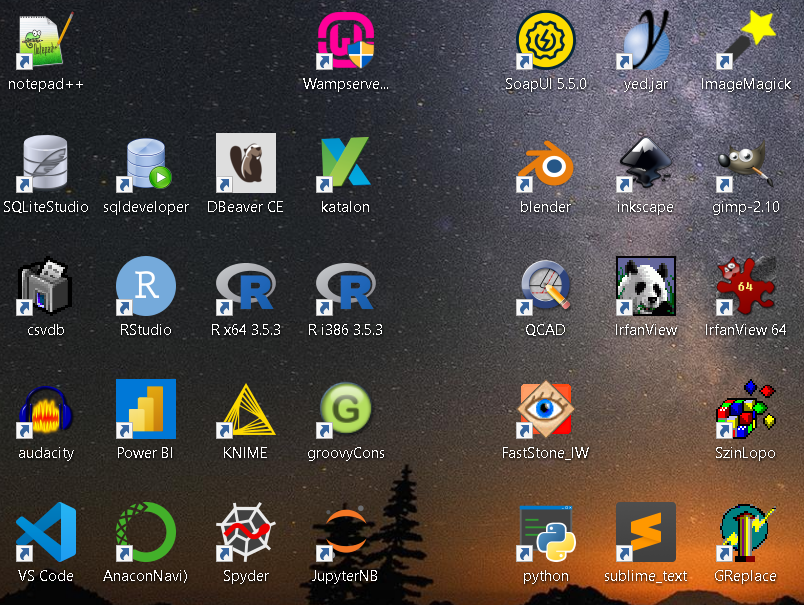
Task: Select the GReplace icon
Action: point(746,532)
